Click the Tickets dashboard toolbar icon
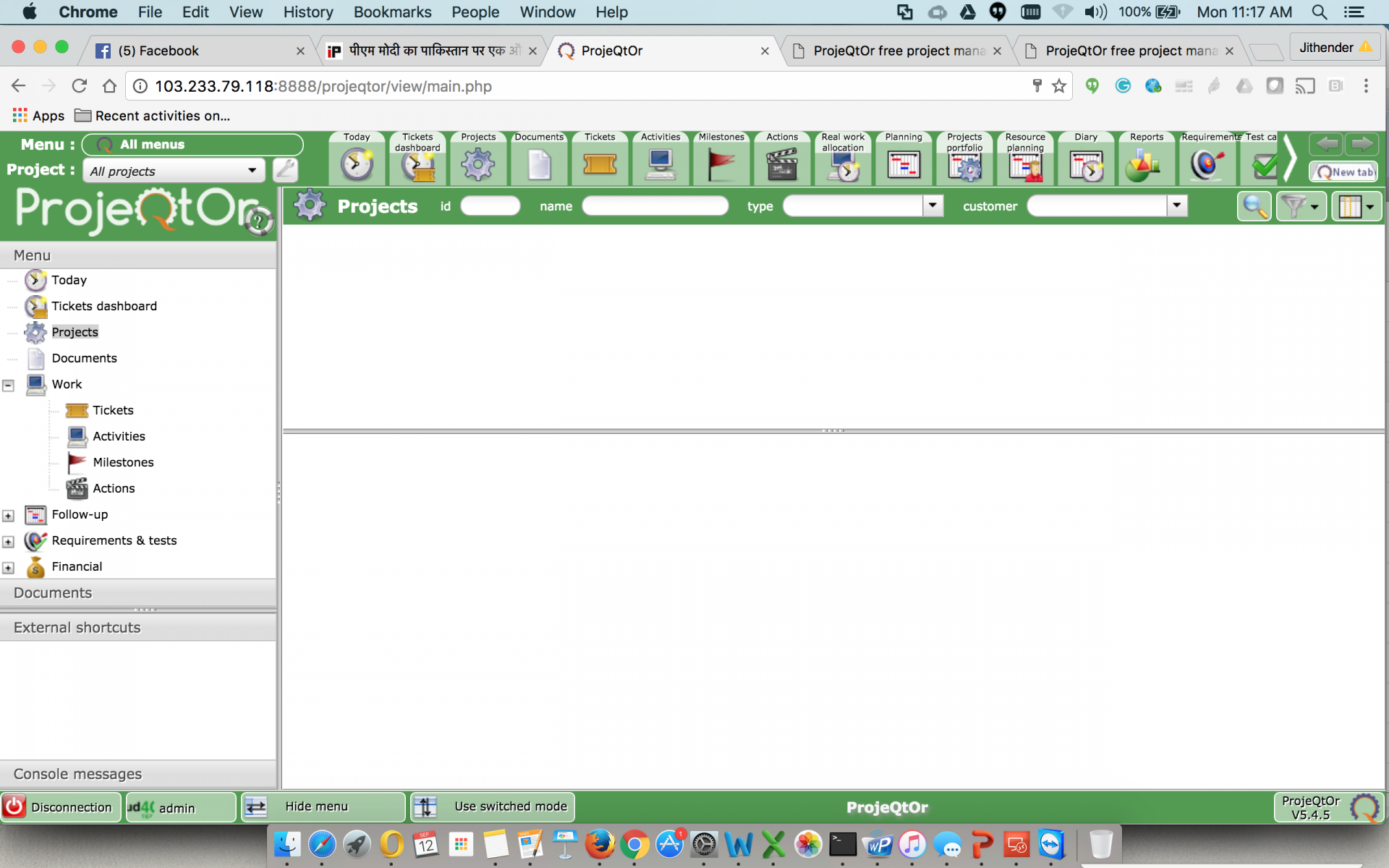The image size is (1389, 868). (417, 165)
